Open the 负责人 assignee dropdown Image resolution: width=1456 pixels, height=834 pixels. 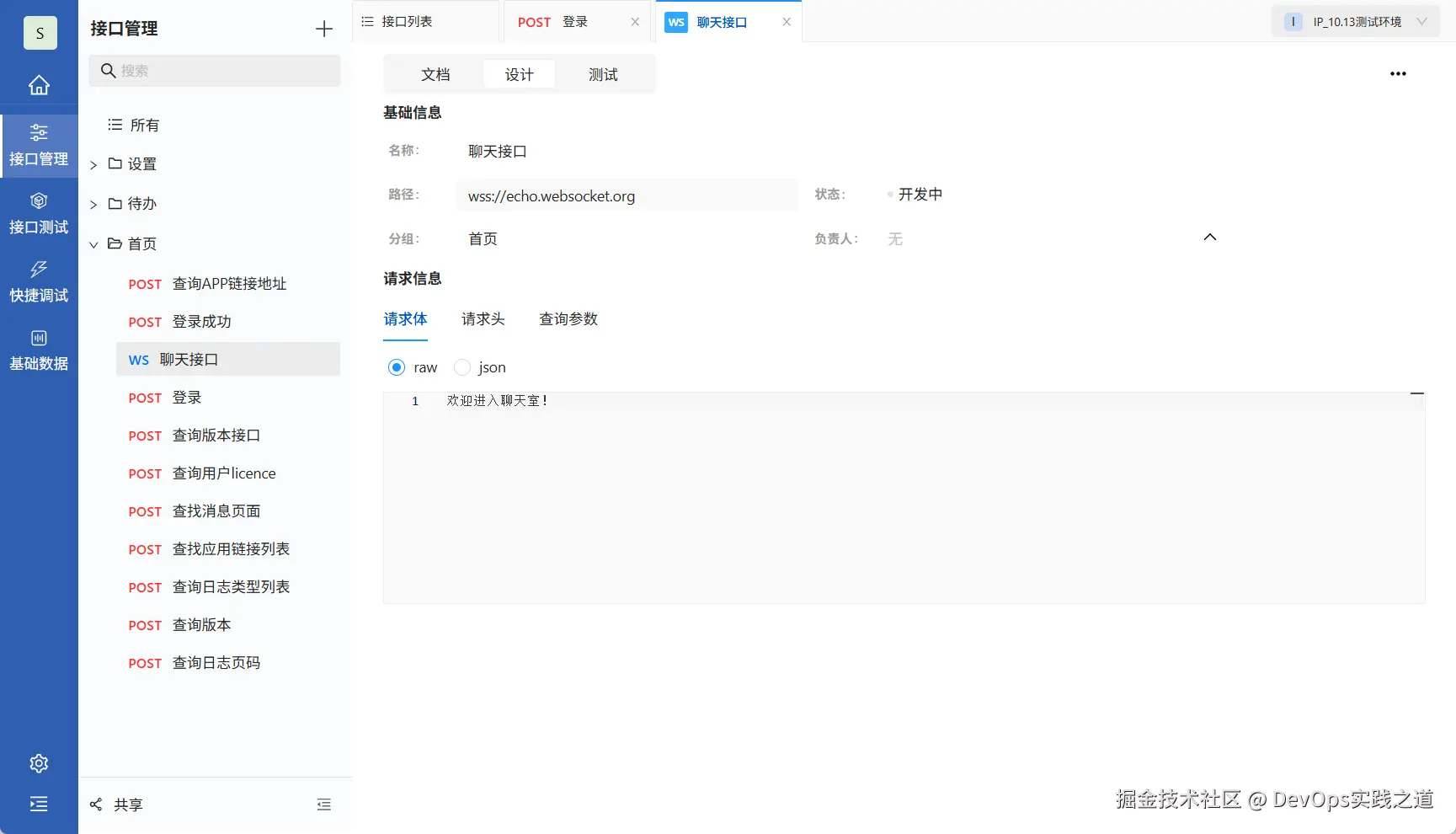click(895, 239)
